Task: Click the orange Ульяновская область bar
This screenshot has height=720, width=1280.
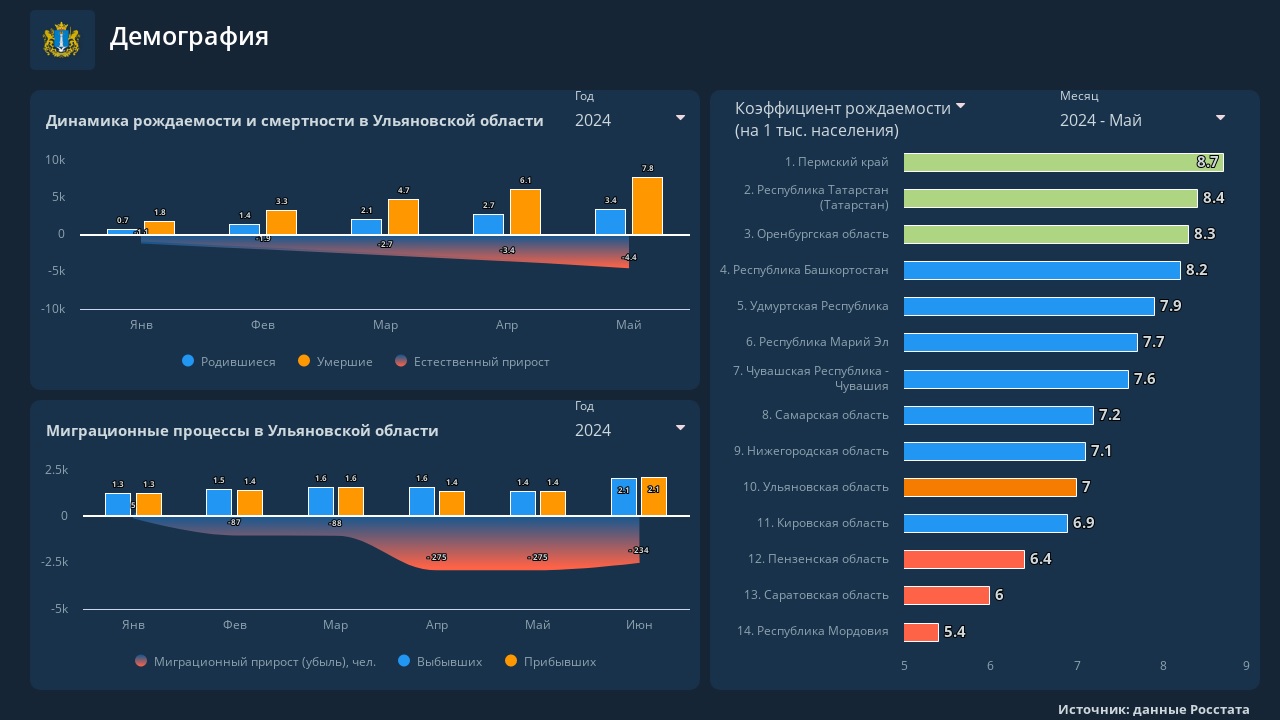Action: point(990,487)
